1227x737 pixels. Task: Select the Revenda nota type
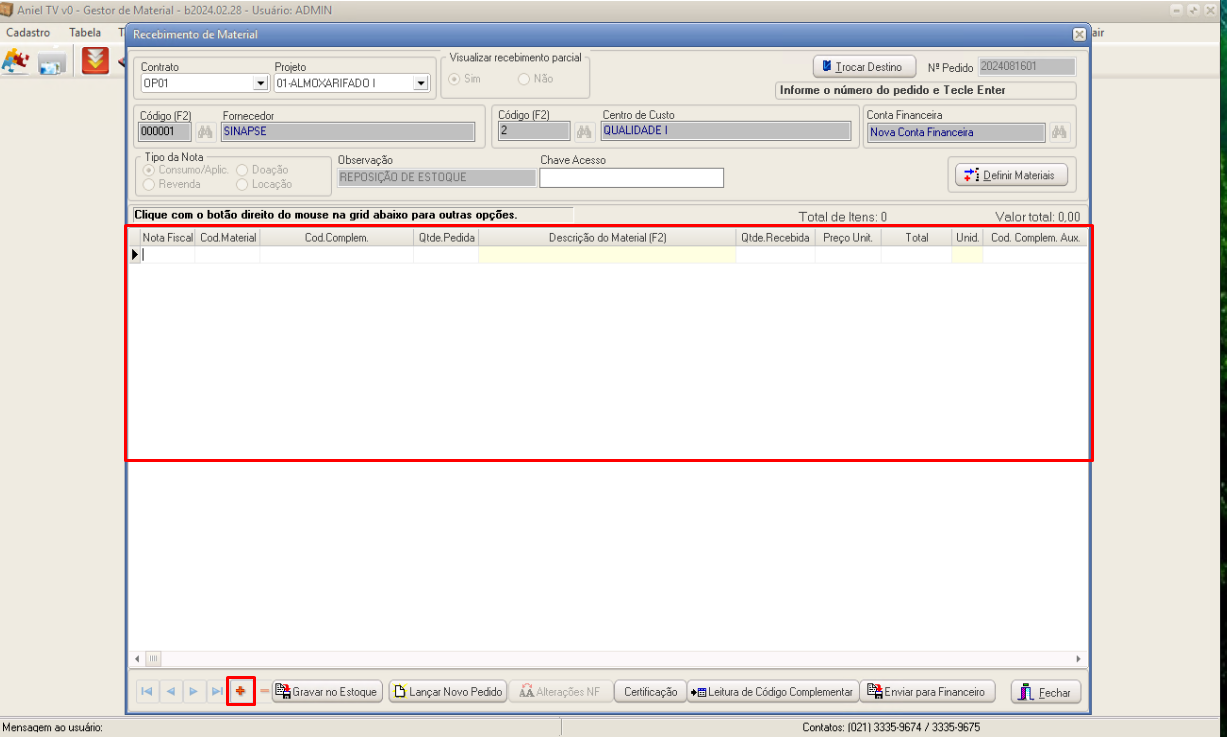150,184
